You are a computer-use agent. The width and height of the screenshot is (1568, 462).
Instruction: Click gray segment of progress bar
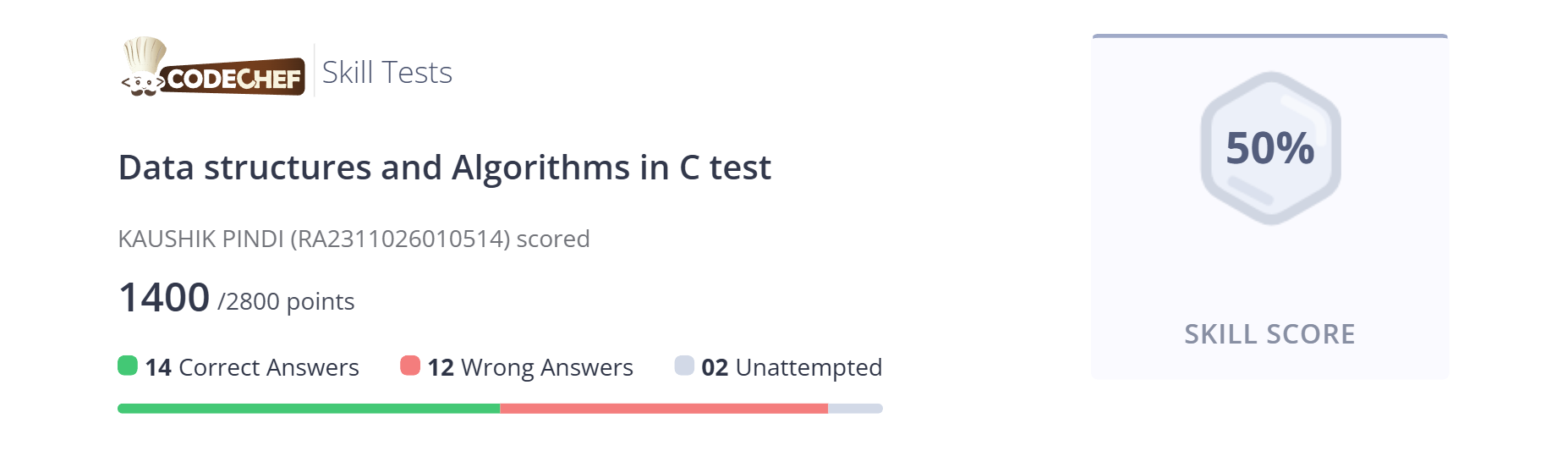[x=855, y=409]
